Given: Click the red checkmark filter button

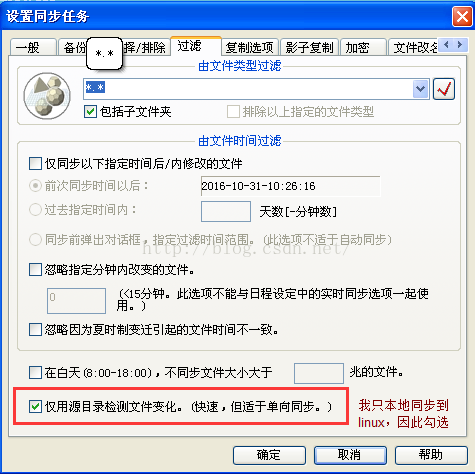Looking at the screenshot, I should pos(444,89).
